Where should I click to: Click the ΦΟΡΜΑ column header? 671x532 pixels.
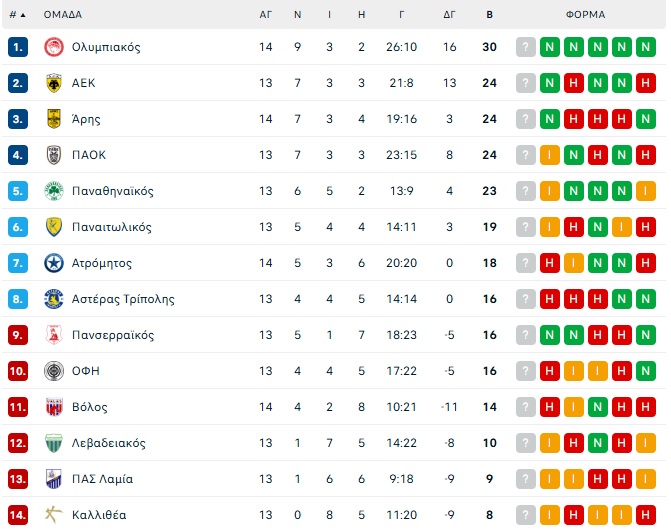(x=585, y=15)
